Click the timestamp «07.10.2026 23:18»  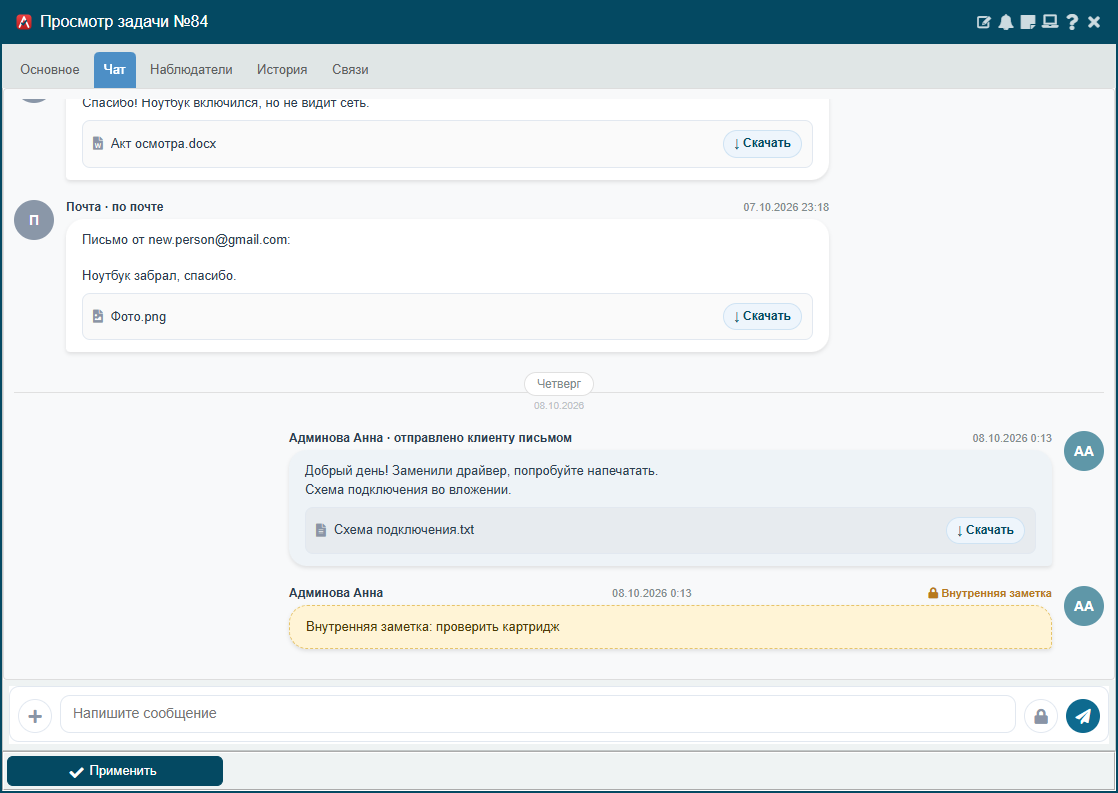tap(786, 208)
